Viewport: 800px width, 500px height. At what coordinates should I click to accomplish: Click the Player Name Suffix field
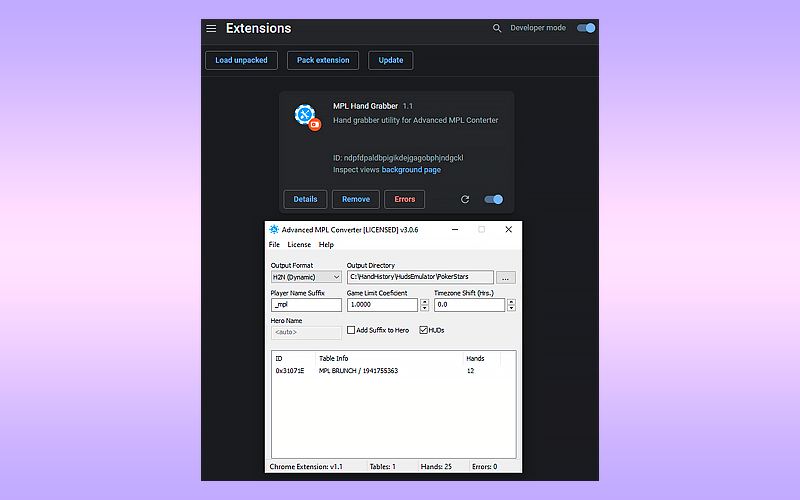[x=306, y=304]
